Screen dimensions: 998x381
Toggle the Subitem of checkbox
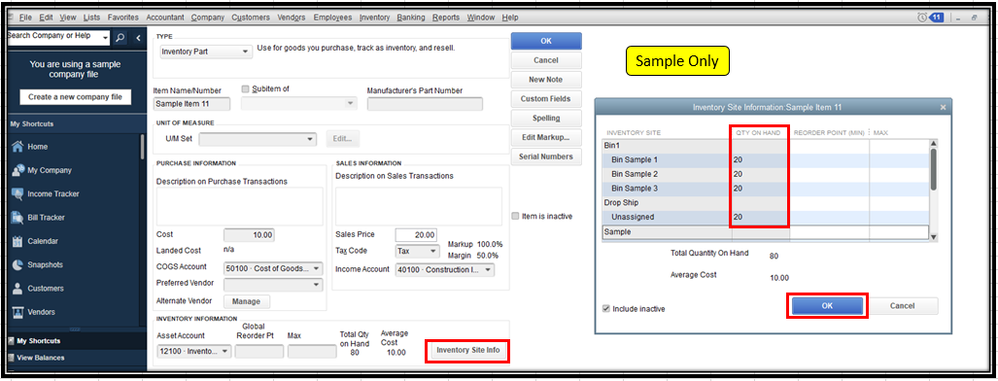click(x=246, y=89)
